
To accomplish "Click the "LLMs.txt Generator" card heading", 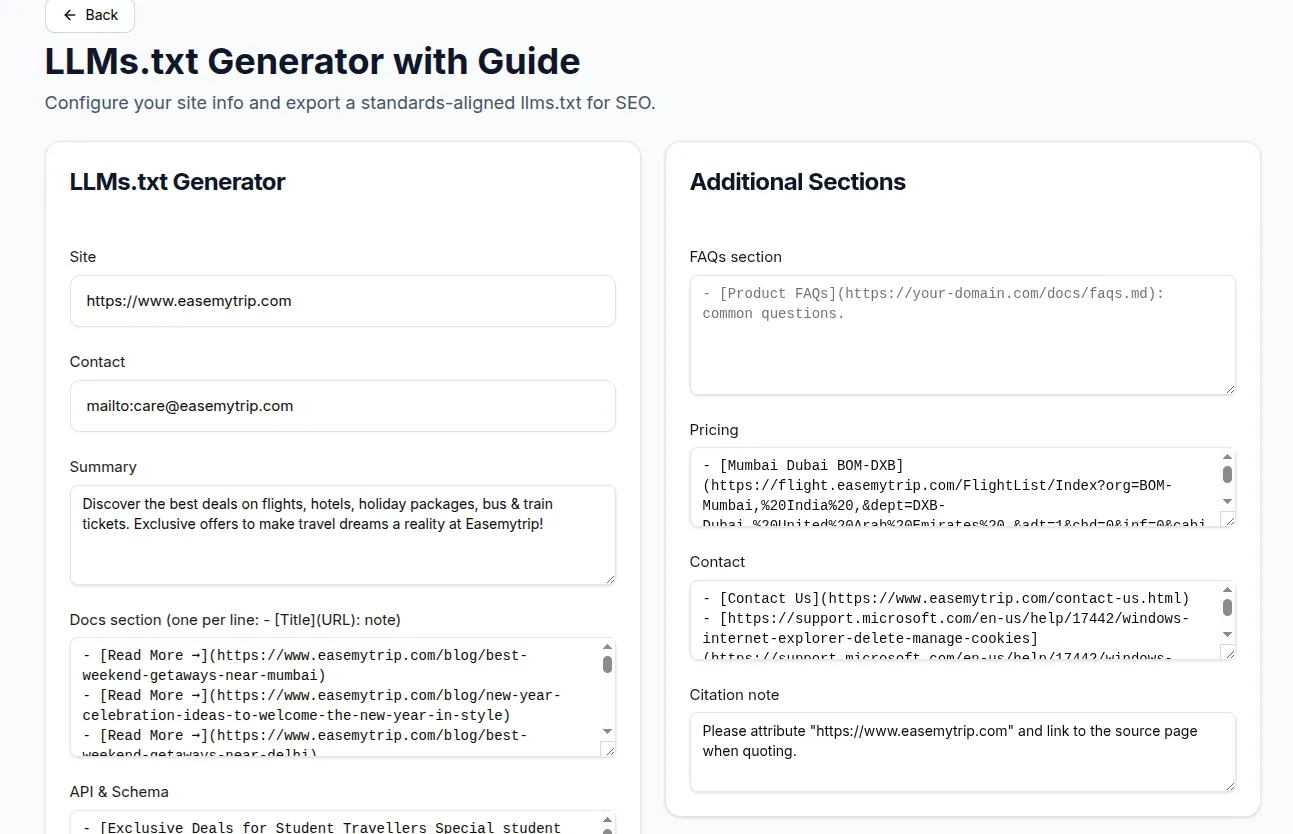I will [x=178, y=182].
